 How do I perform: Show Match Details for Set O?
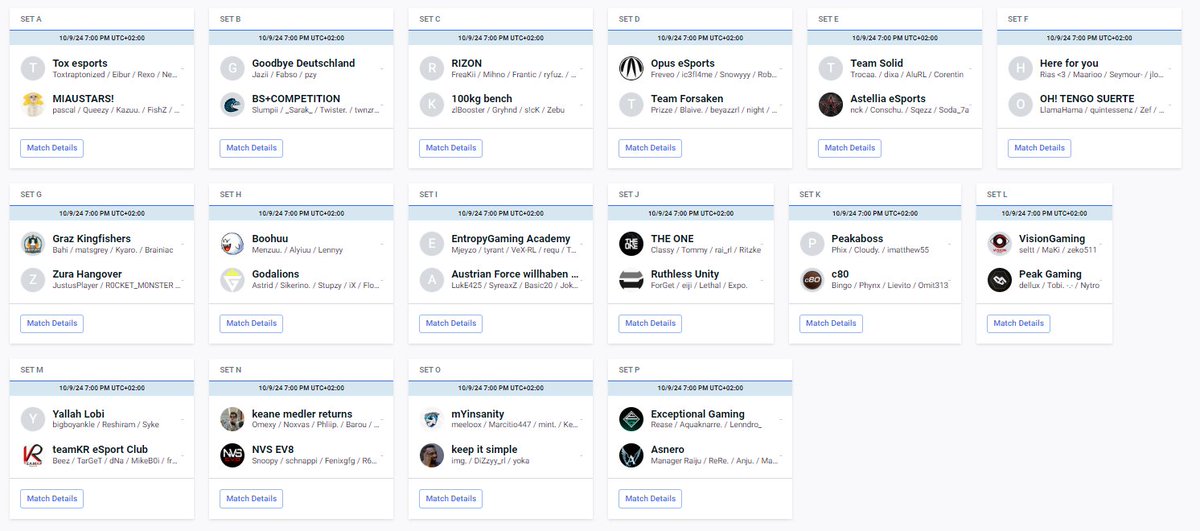(x=451, y=498)
